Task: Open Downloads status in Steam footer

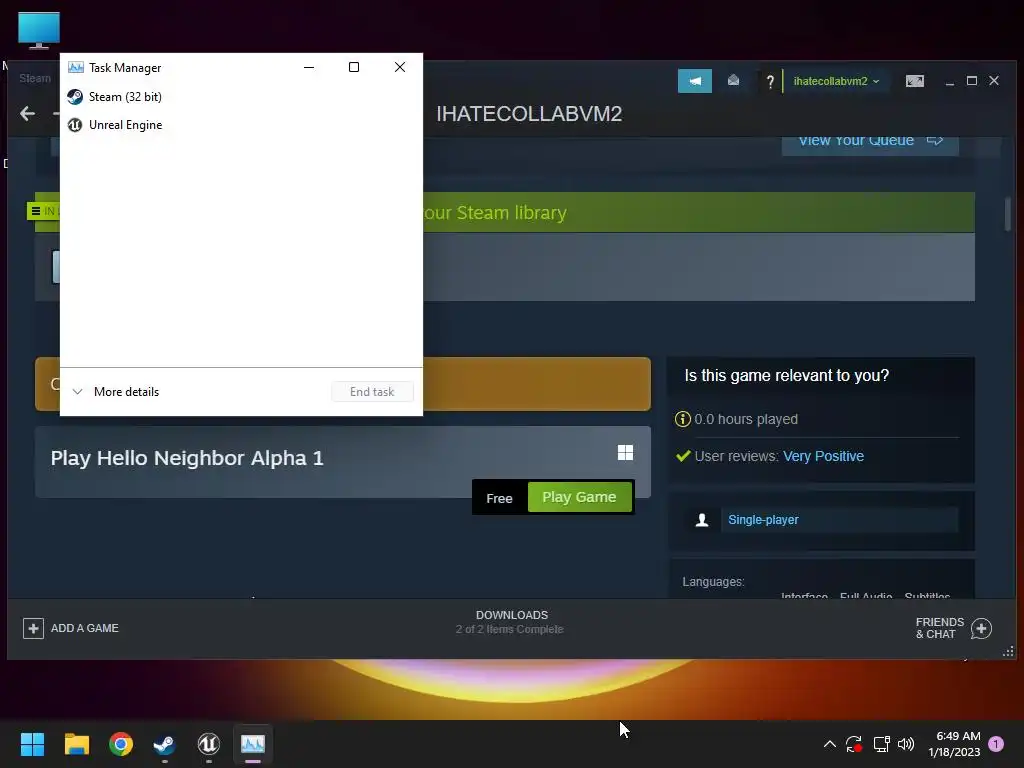Action: click(511, 622)
